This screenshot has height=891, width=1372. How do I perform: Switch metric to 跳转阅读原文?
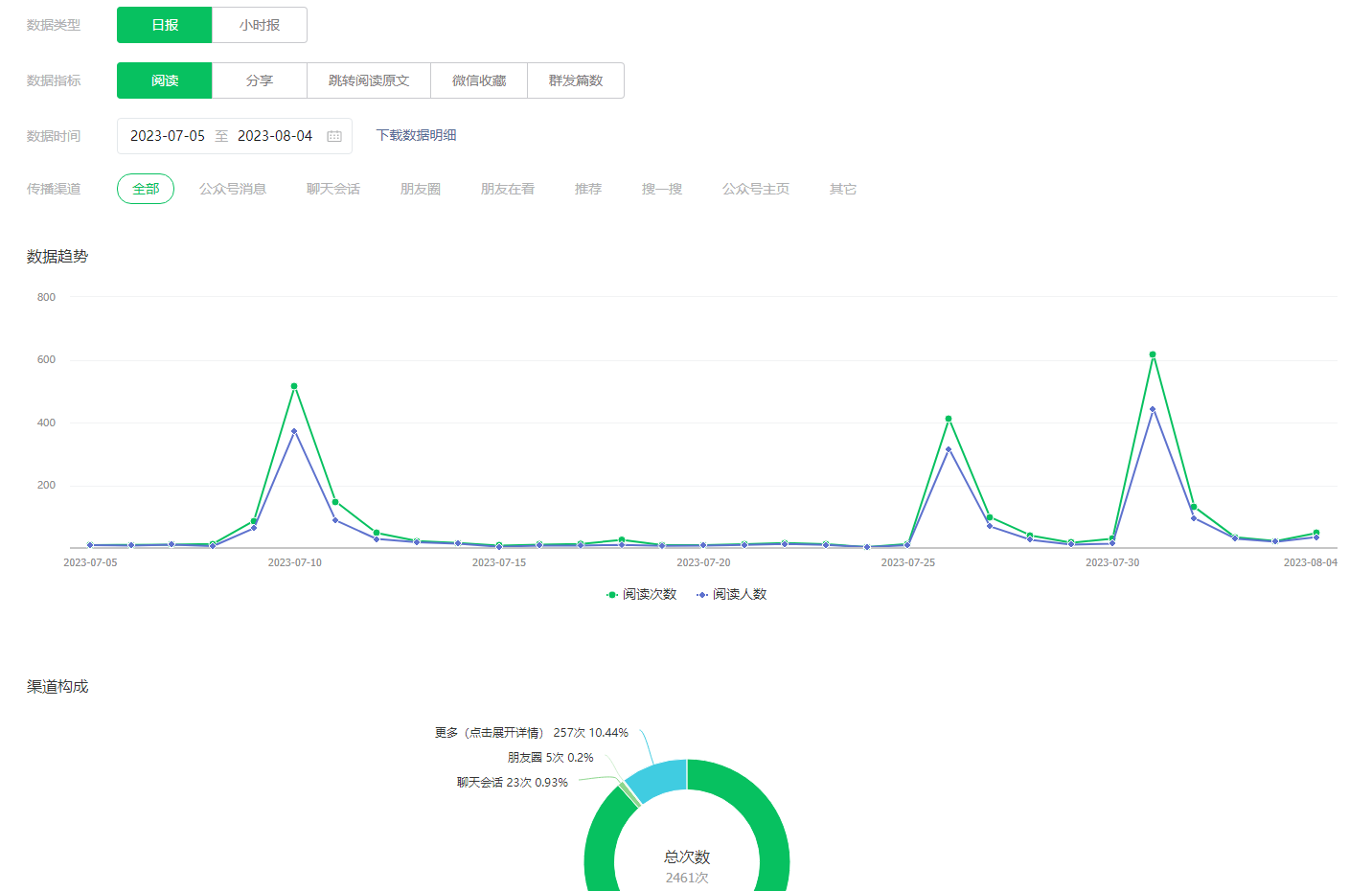(x=369, y=80)
